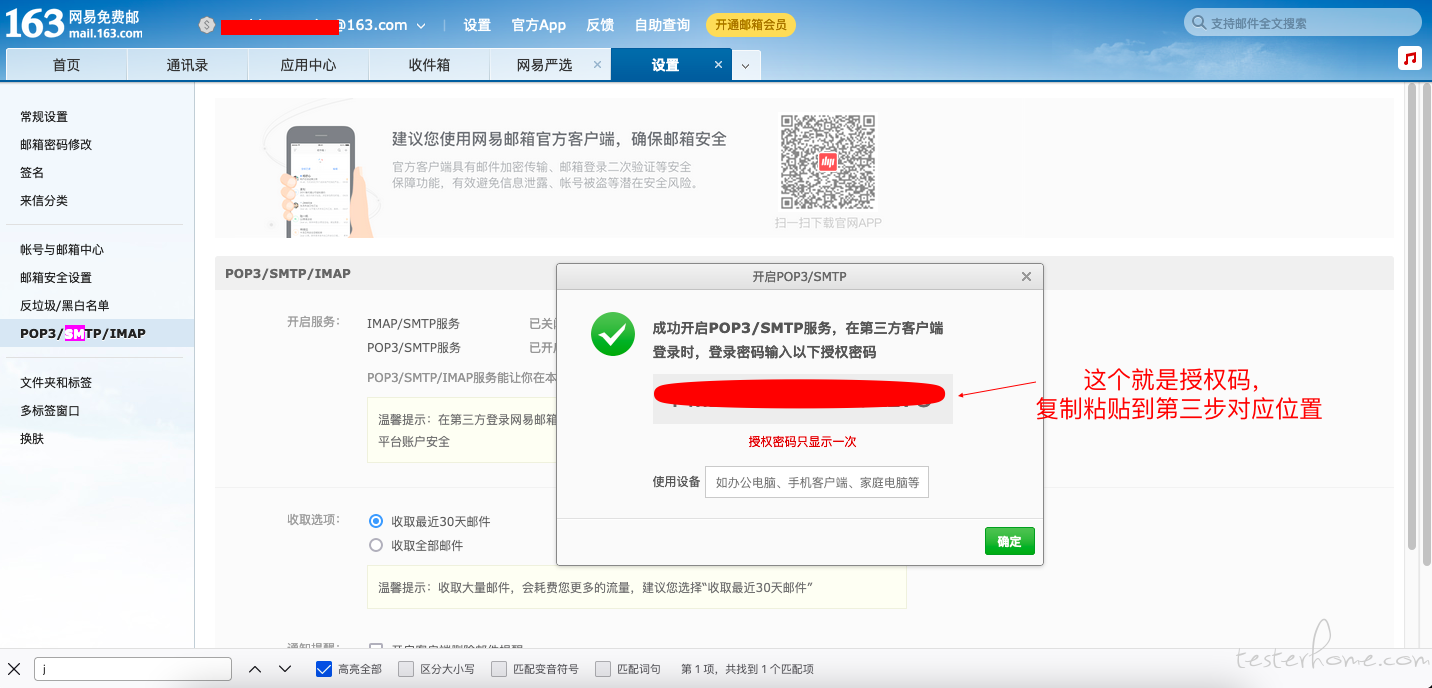Open 来信分类 in the sidebar
This screenshot has width=1432, height=688.
point(44,200)
